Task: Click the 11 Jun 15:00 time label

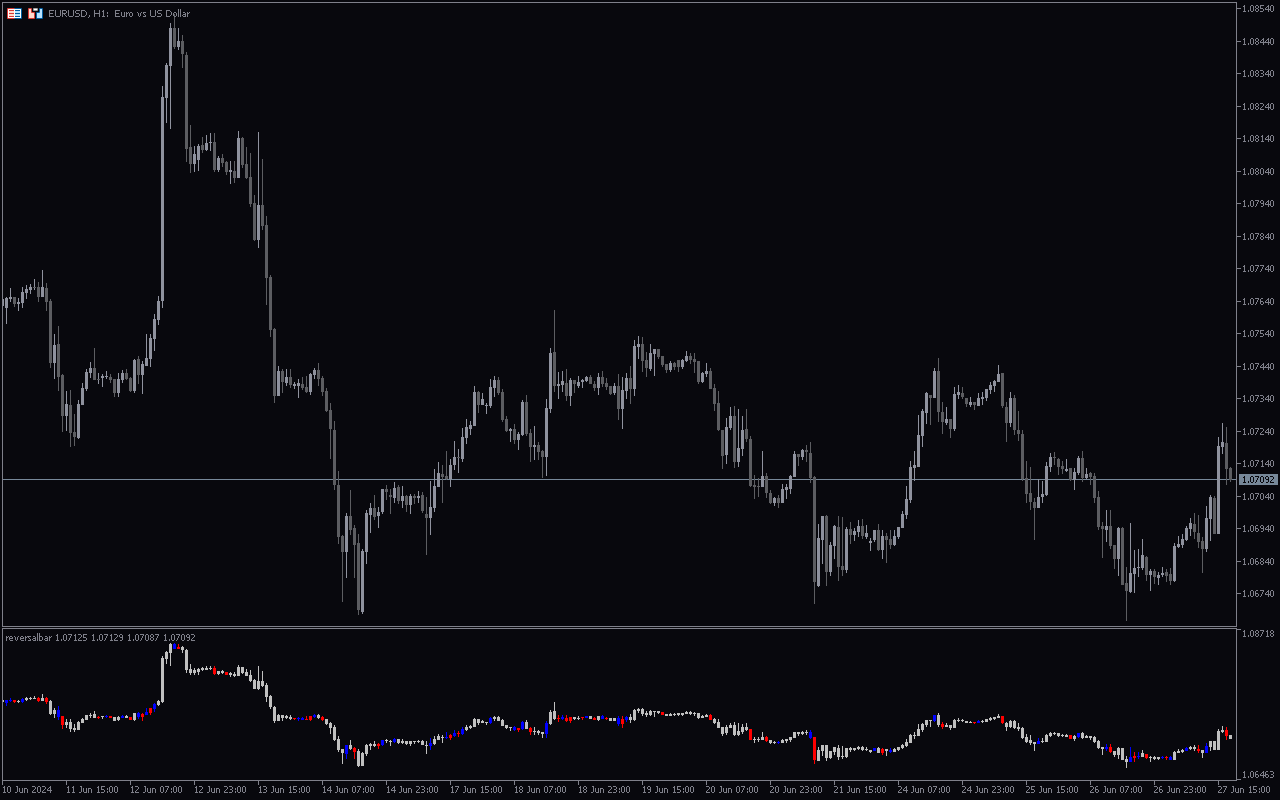Action: [92, 790]
